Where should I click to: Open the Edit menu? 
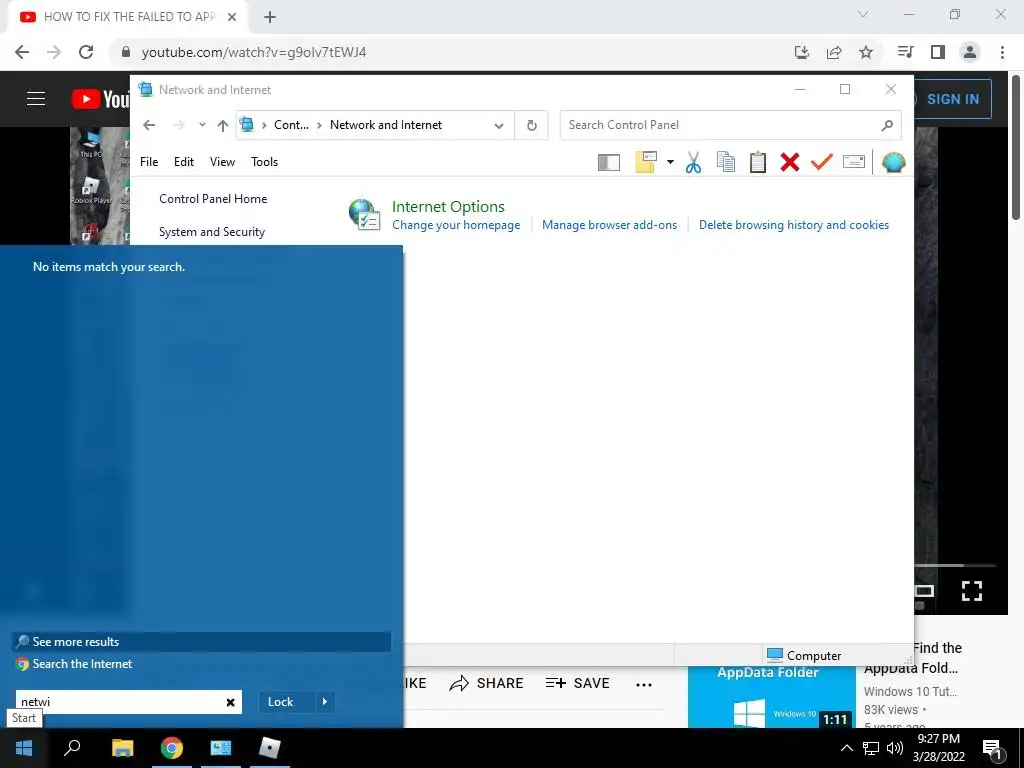[184, 162]
